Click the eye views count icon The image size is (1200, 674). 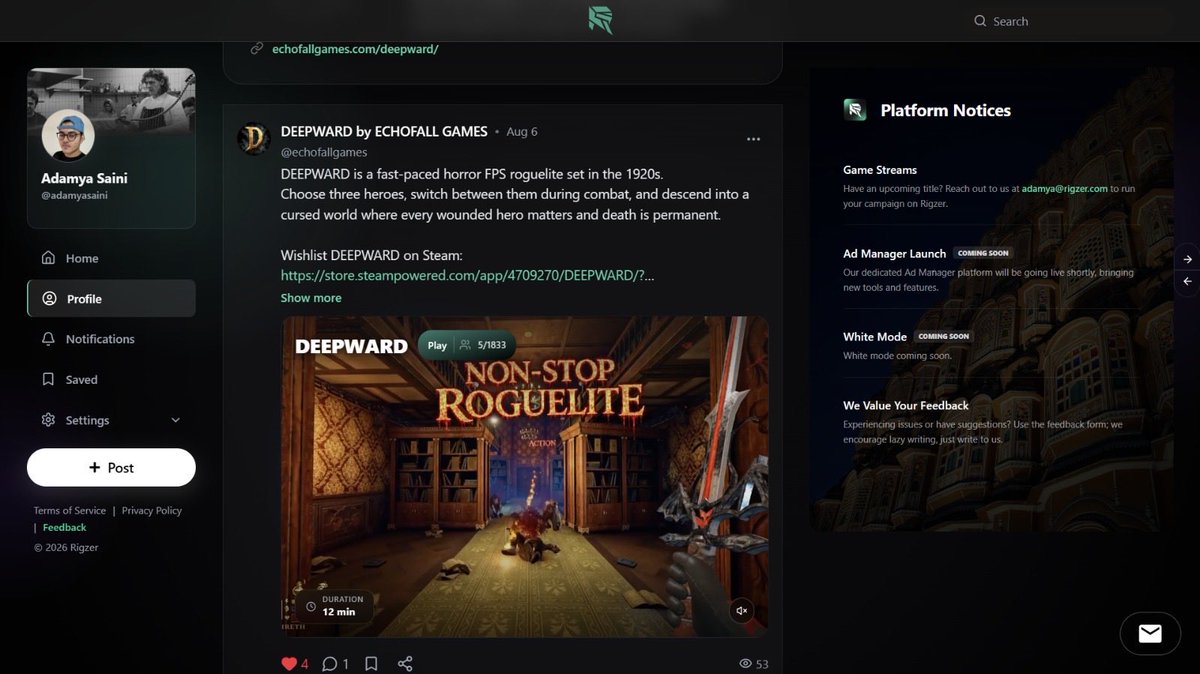coord(745,664)
